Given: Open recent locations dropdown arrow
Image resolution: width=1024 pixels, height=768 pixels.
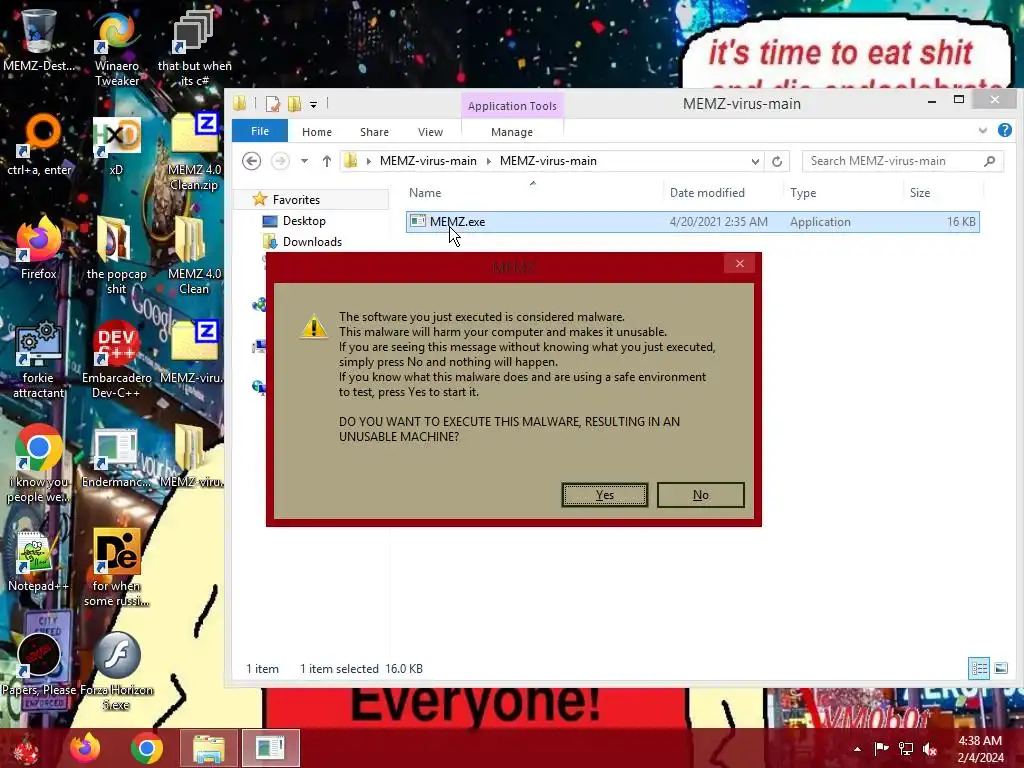Looking at the screenshot, I should 304,161.
